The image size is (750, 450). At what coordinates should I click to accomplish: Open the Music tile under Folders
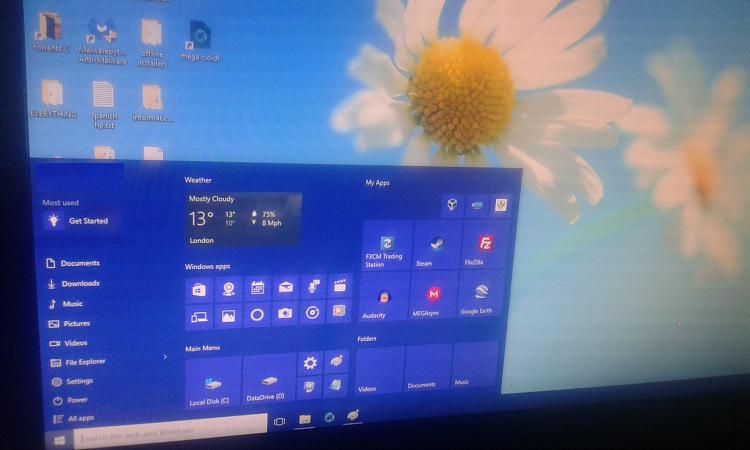[x=474, y=364]
